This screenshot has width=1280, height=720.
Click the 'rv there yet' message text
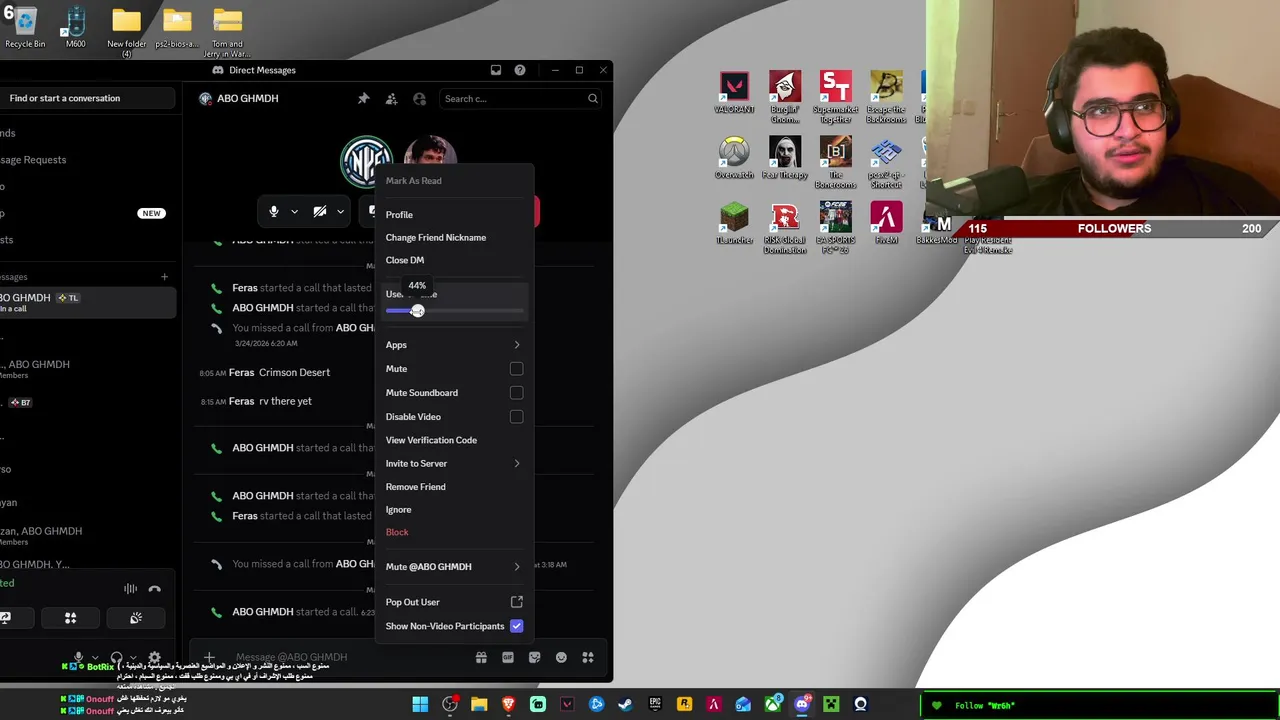pyautogui.click(x=285, y=401)
